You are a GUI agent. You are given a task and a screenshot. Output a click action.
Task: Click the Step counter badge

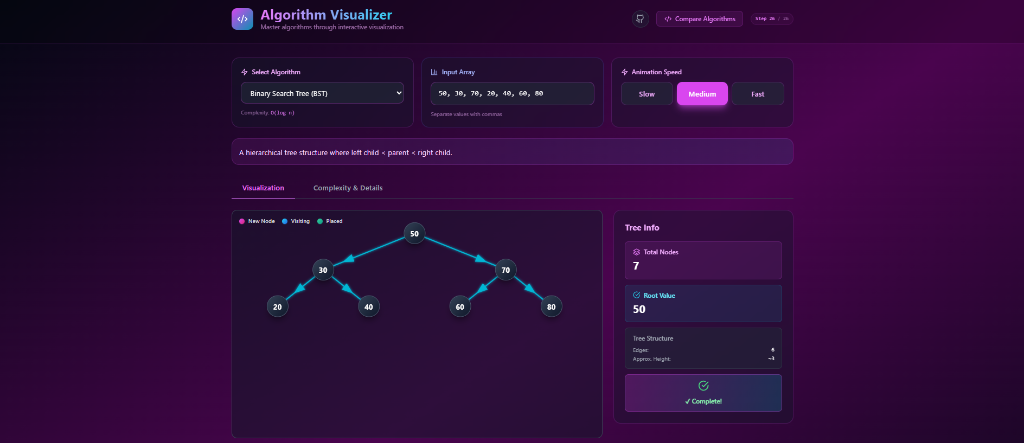point(772,19)
